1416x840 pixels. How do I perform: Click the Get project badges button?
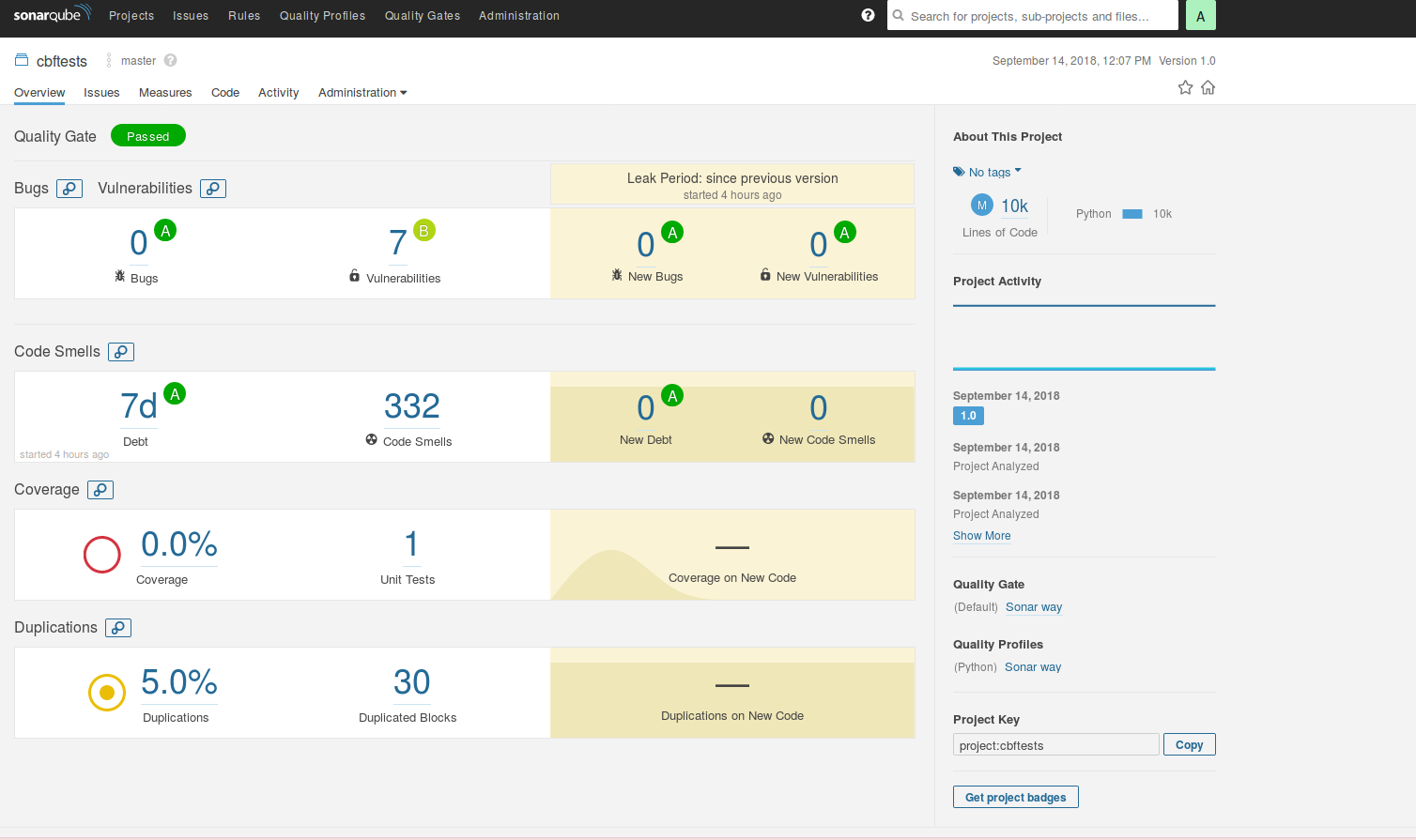tap(1015, 796)
